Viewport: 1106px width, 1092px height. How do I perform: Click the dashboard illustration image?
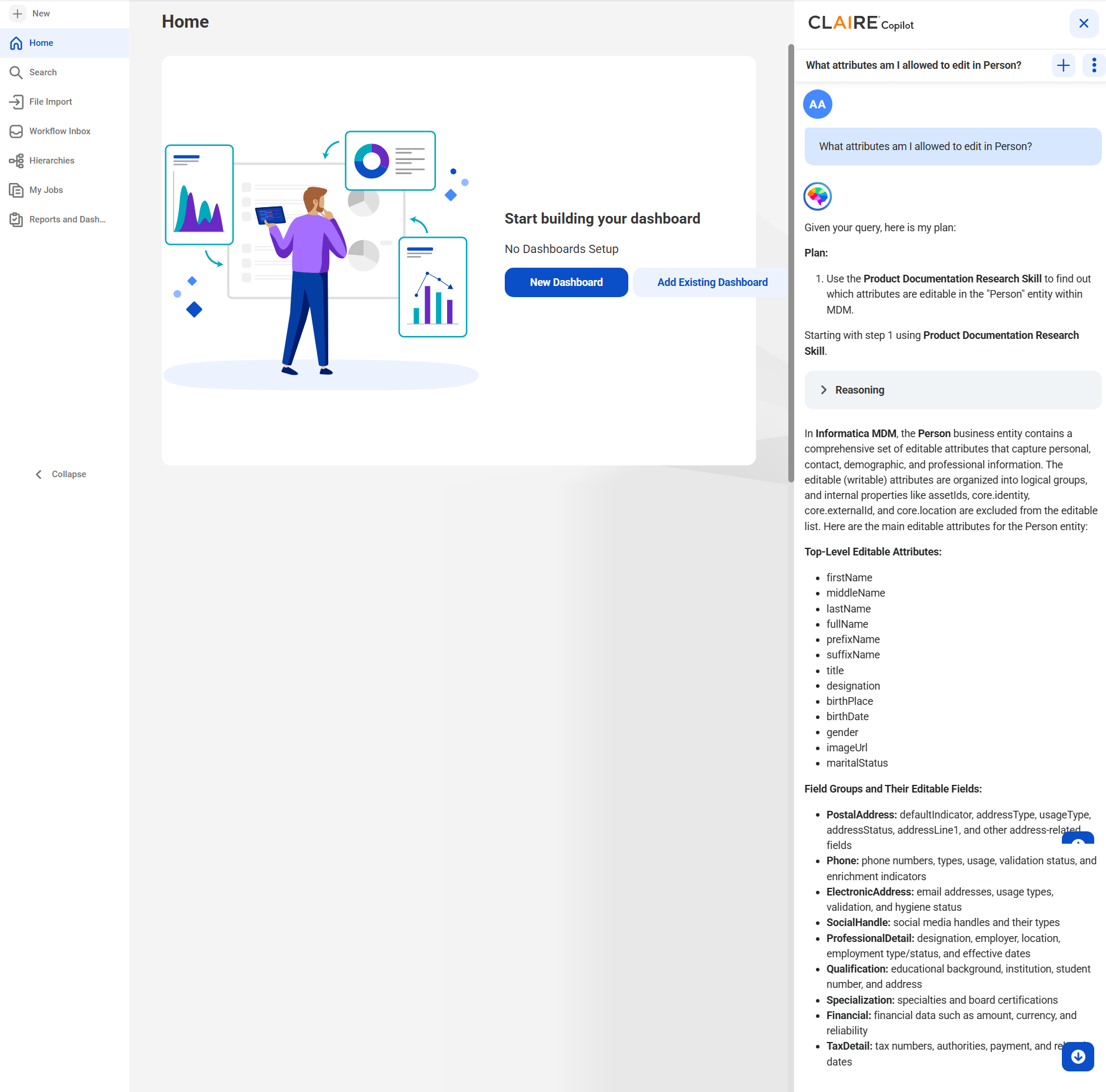[x=321, y=260]
